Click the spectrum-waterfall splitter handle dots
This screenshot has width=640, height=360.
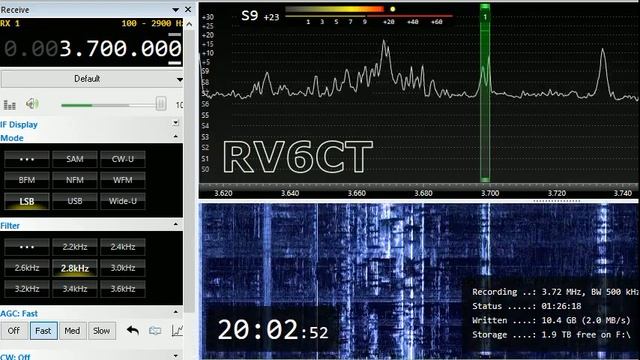coord(556,201)
